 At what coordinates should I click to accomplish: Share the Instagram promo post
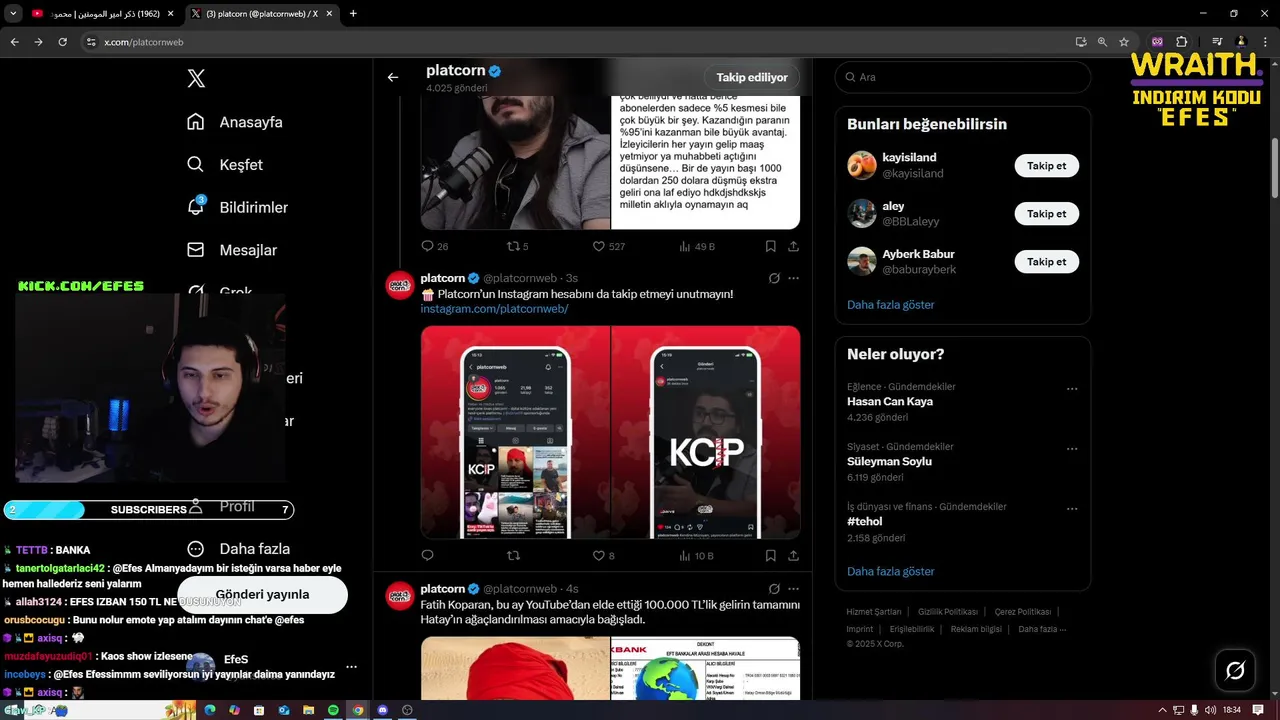tap(793, 555)
